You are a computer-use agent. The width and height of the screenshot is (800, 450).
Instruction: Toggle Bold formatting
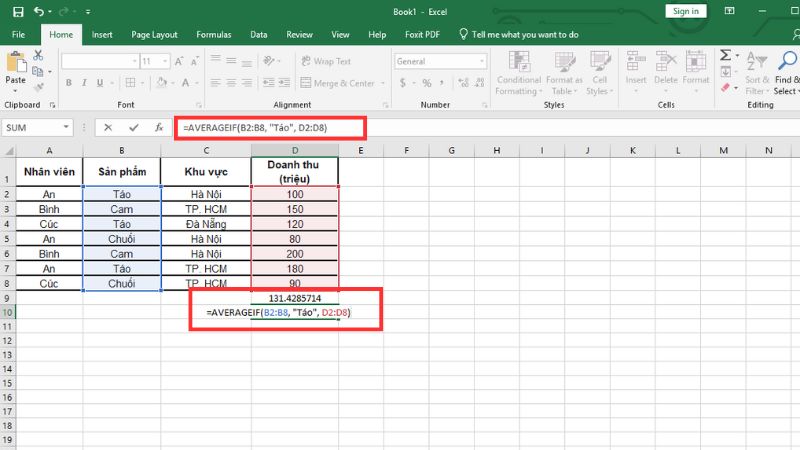click(68, 84)
